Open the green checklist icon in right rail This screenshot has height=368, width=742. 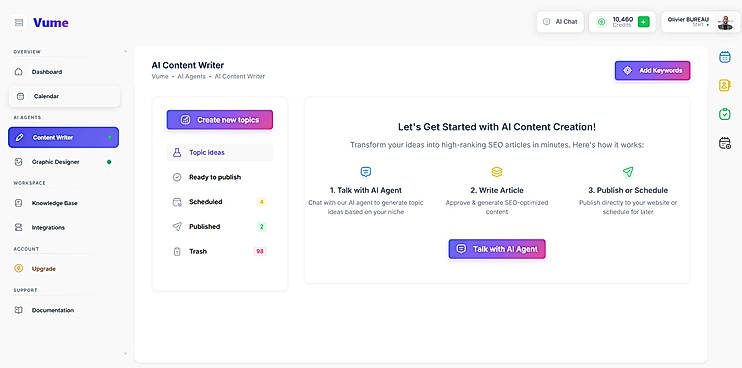pyautogui.click(x=724, y=114)
